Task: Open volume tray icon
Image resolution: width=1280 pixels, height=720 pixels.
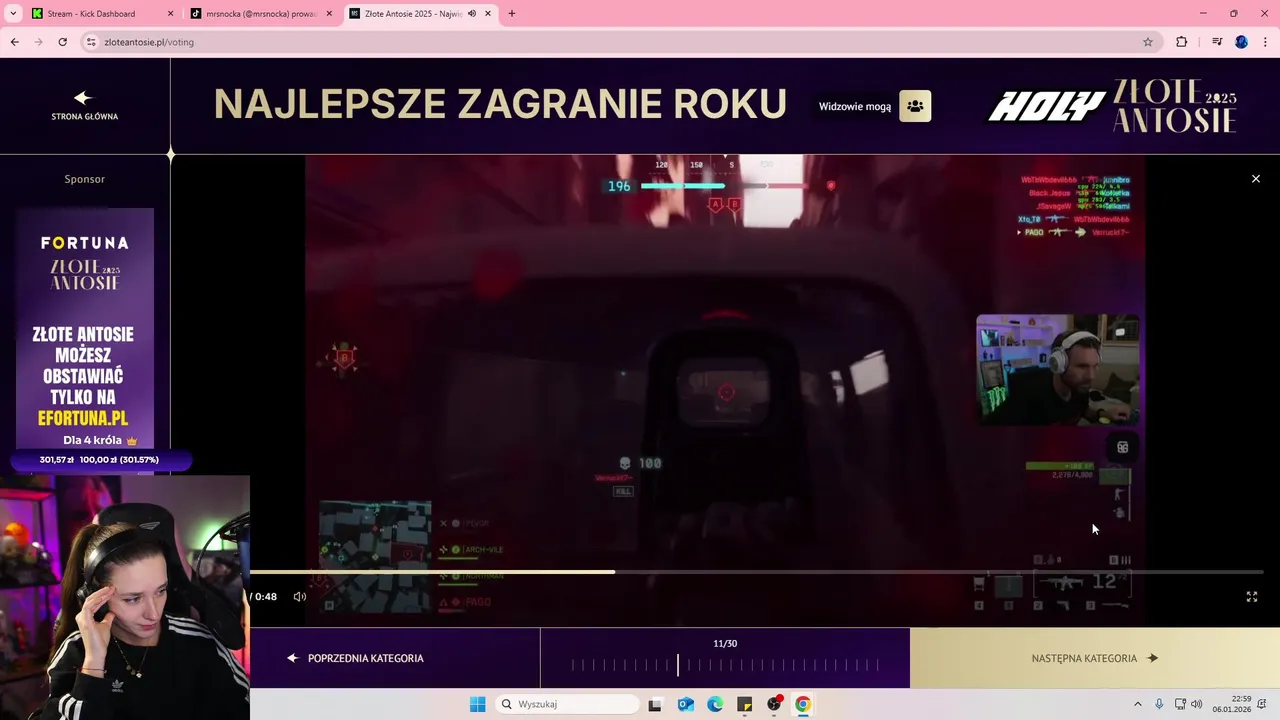Action: tap(1197, 704)
